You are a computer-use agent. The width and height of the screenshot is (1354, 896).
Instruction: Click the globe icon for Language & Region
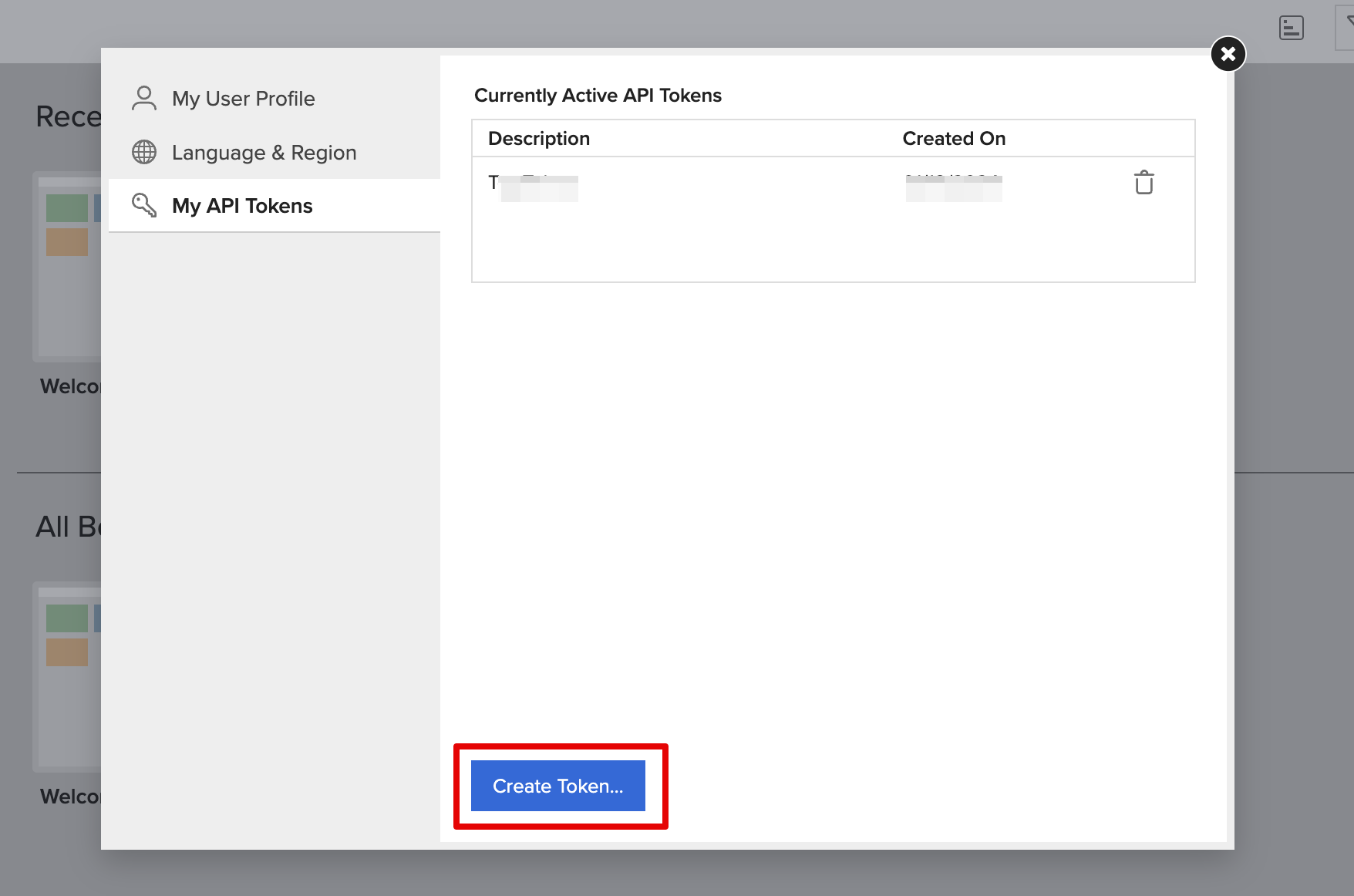pos(144,153)
